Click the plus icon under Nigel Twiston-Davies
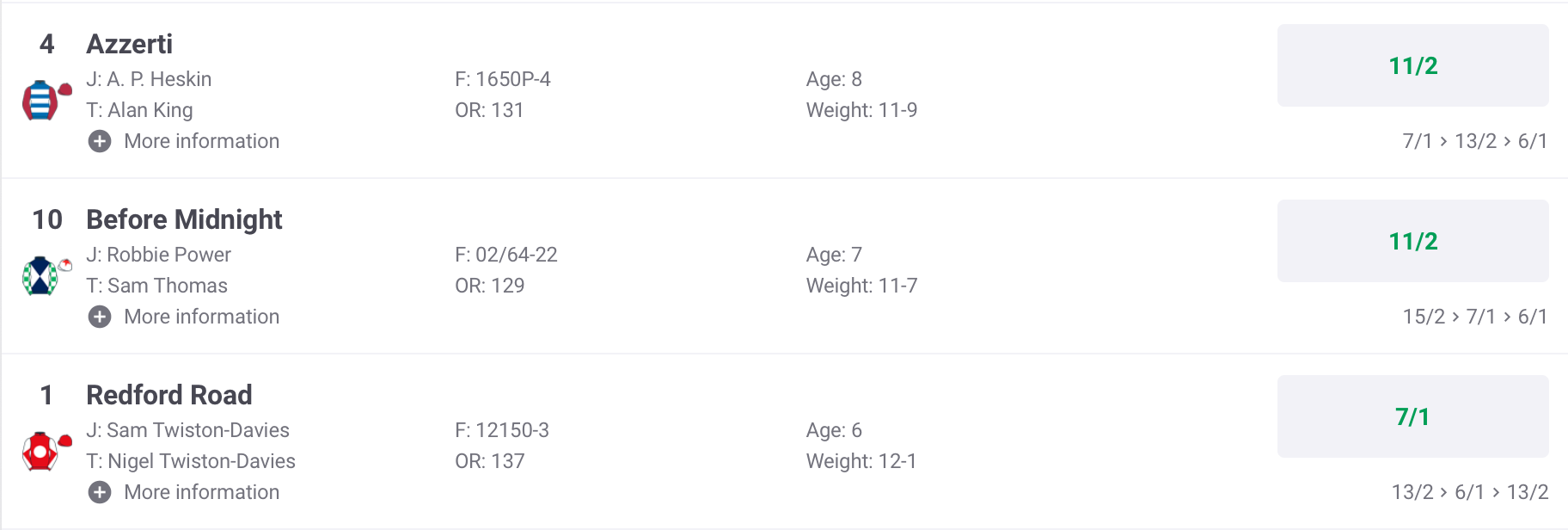The image size is (1568, 530). coord(100,492)
